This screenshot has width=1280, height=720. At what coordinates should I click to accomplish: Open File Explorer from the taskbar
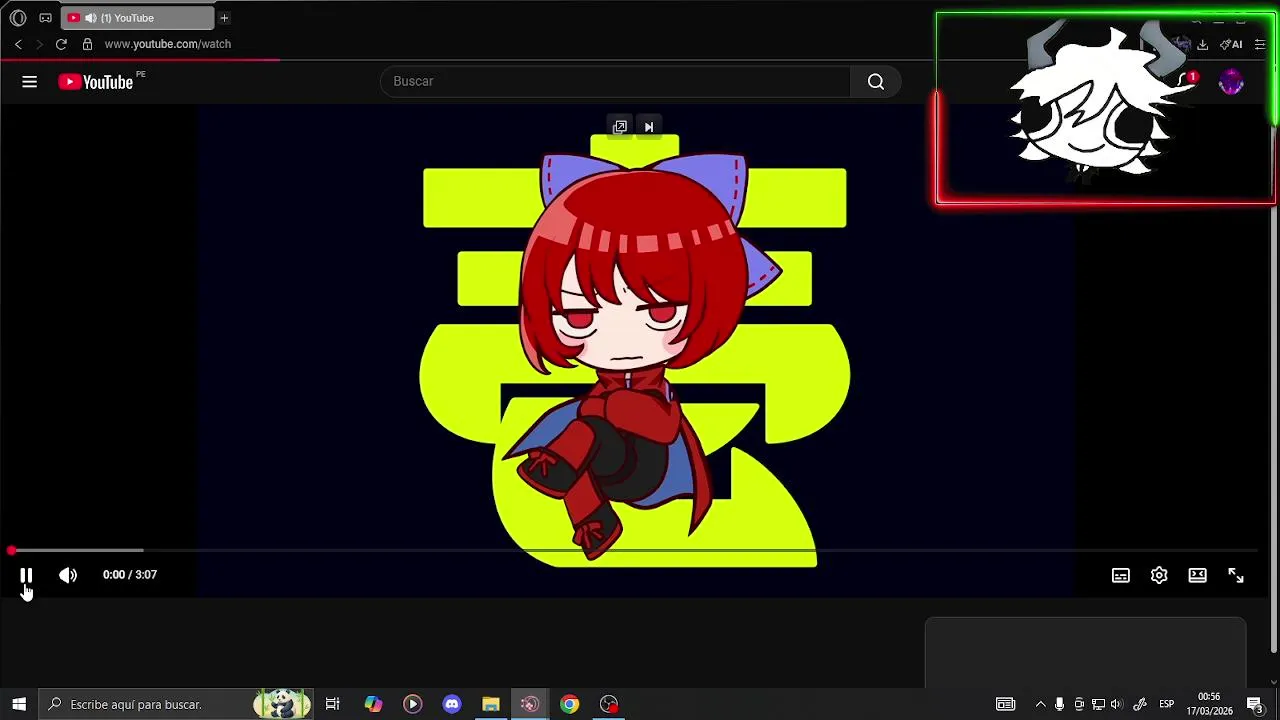[x=491, y=704]
